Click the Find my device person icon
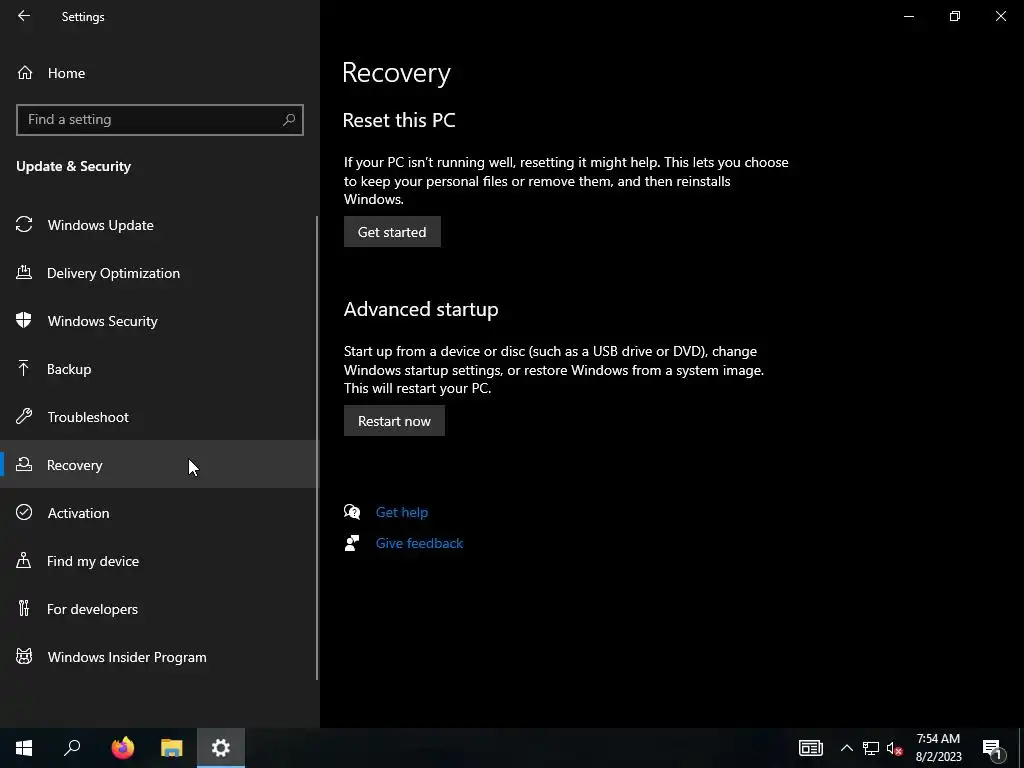This screenshot has width=1024, height=768. click(24, 560)
